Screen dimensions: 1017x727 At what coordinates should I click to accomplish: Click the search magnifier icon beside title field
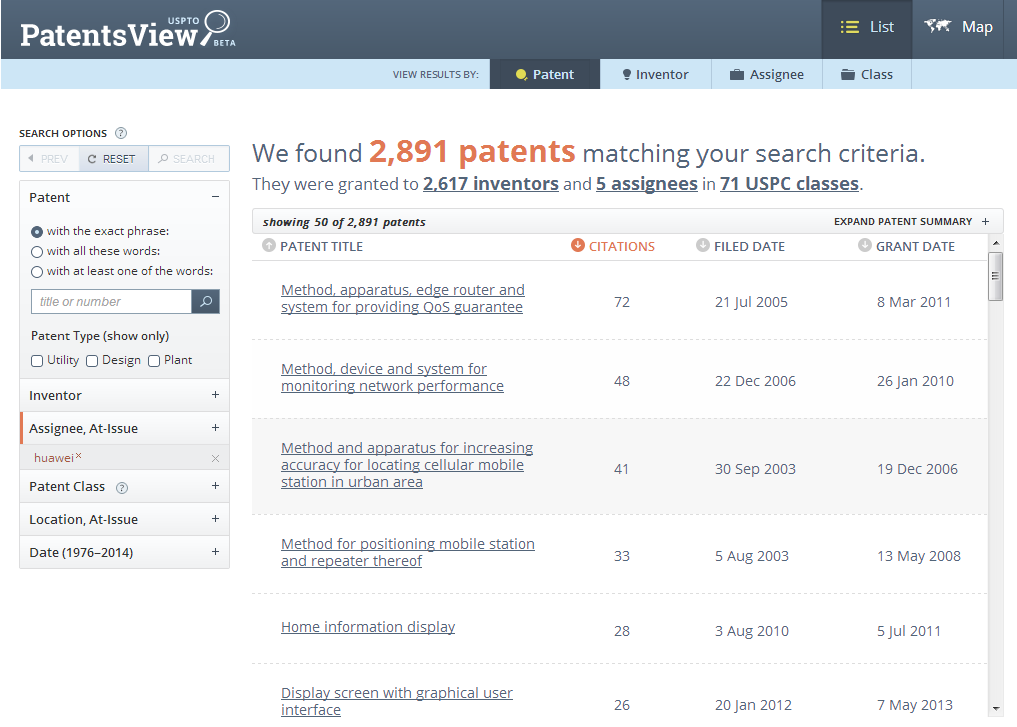[205, 302]
